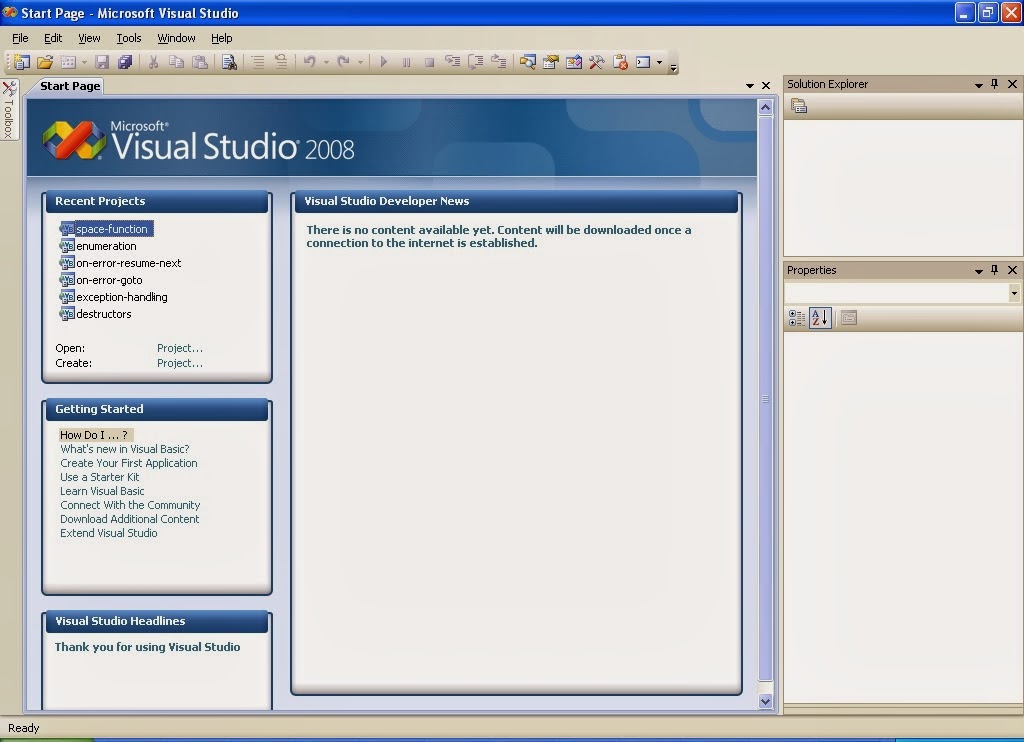Click the Add New Item toolbar icon

[68, 62]
